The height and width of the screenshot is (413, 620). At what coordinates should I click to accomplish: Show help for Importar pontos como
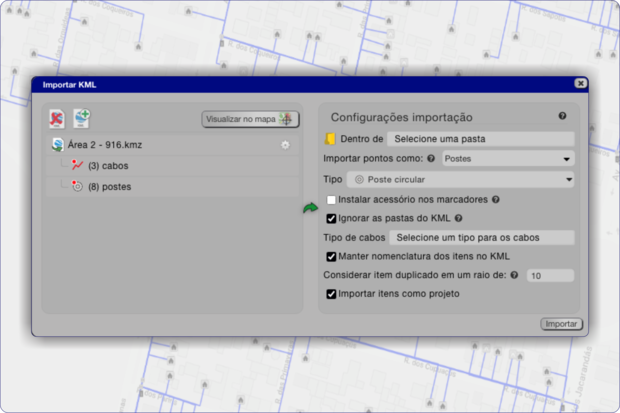click(x=431, y=159)
